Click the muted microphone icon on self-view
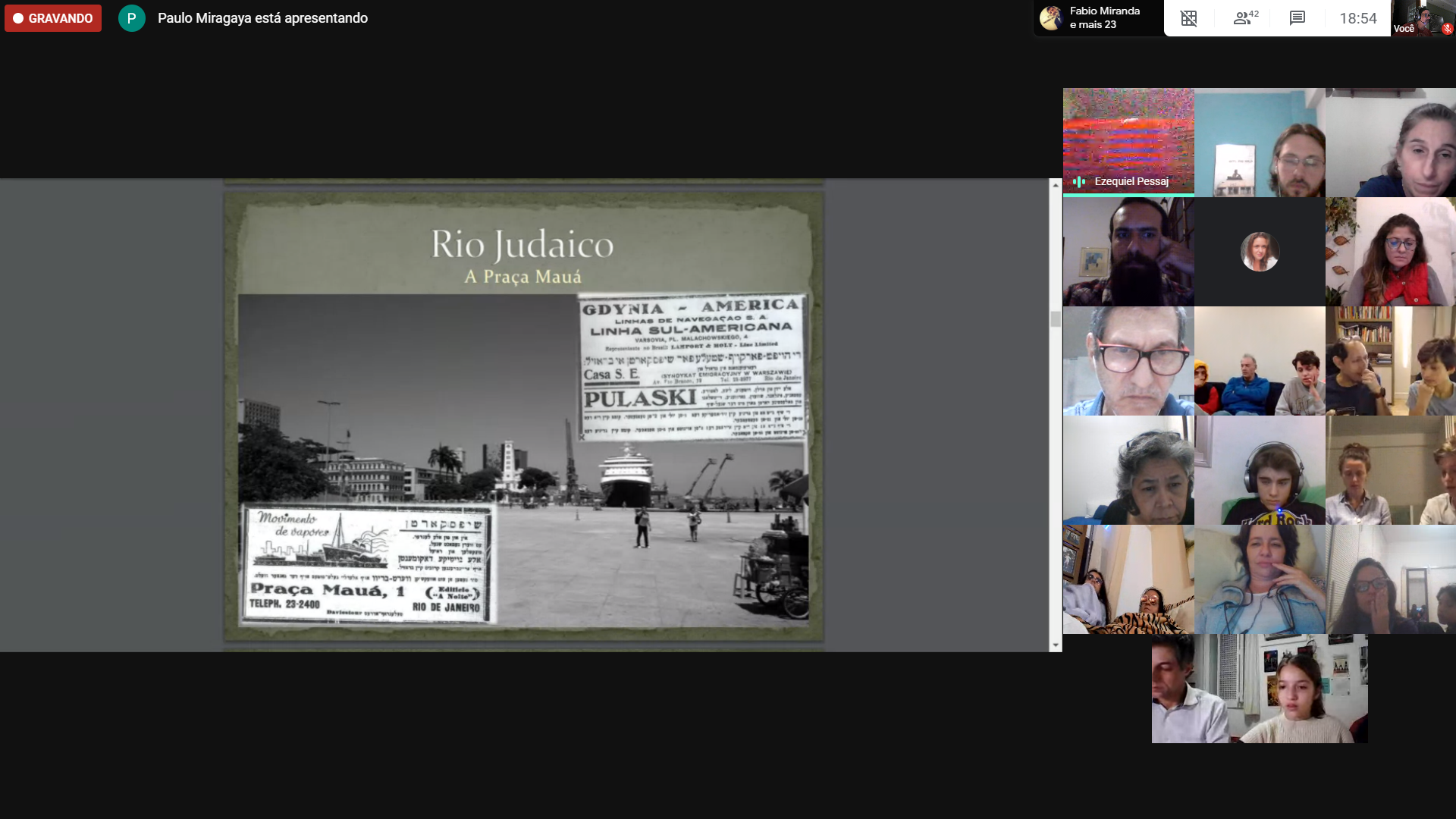This screenshot has width=1456, height=819. (x=1447, y=29)
